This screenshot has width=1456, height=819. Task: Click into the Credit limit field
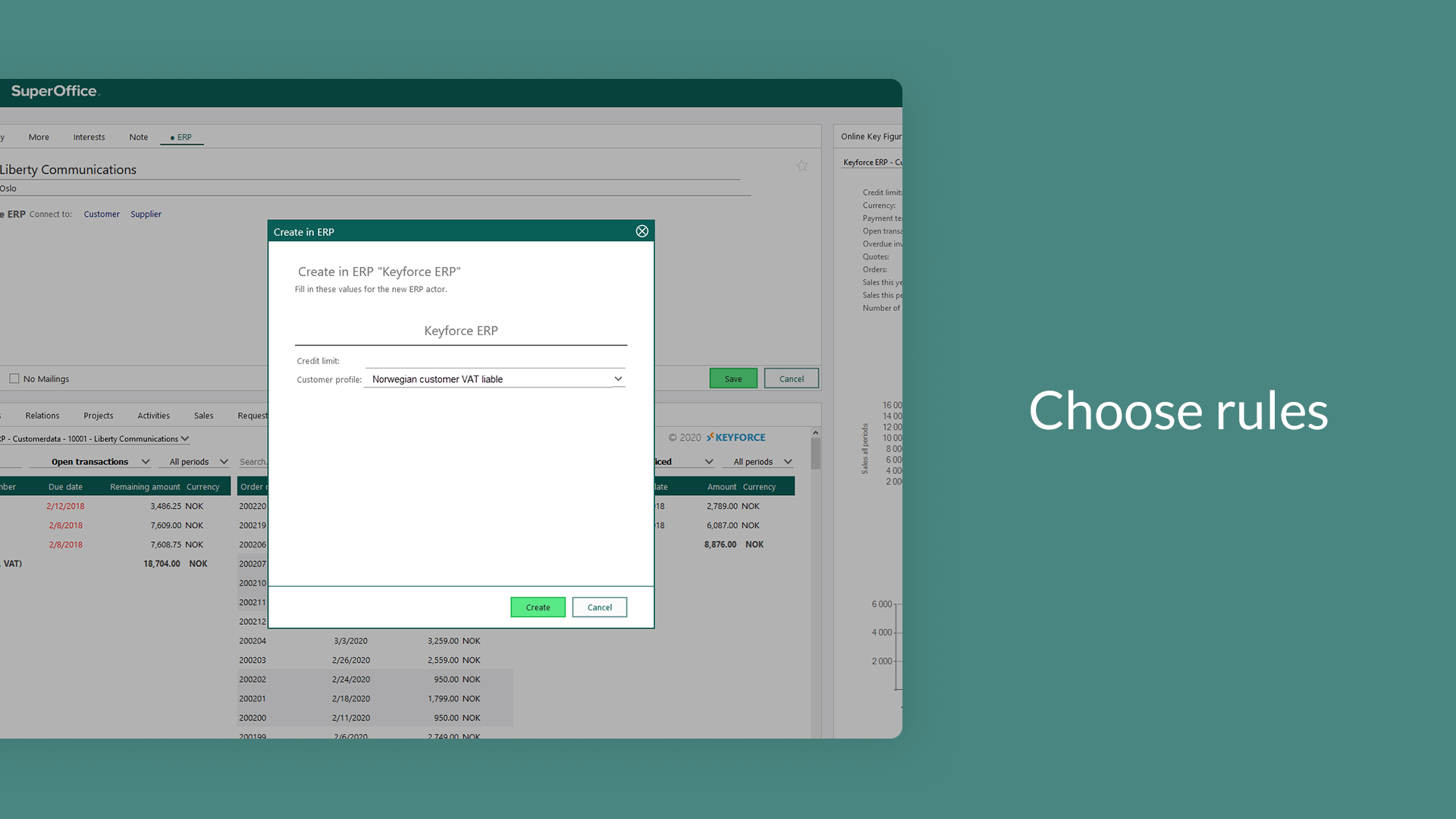click(x=494, y=361)
